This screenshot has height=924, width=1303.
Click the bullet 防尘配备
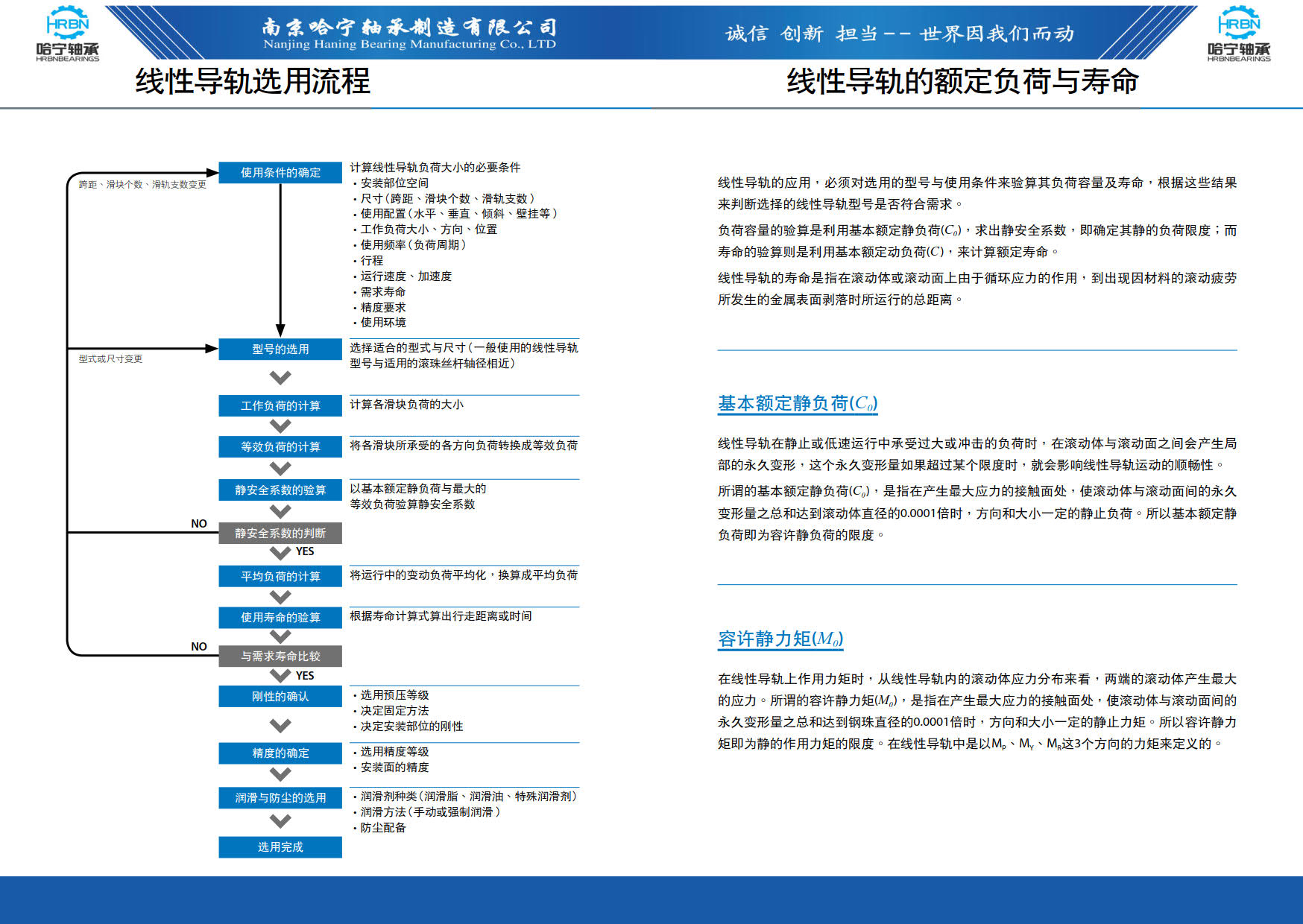tap(379, 827)
